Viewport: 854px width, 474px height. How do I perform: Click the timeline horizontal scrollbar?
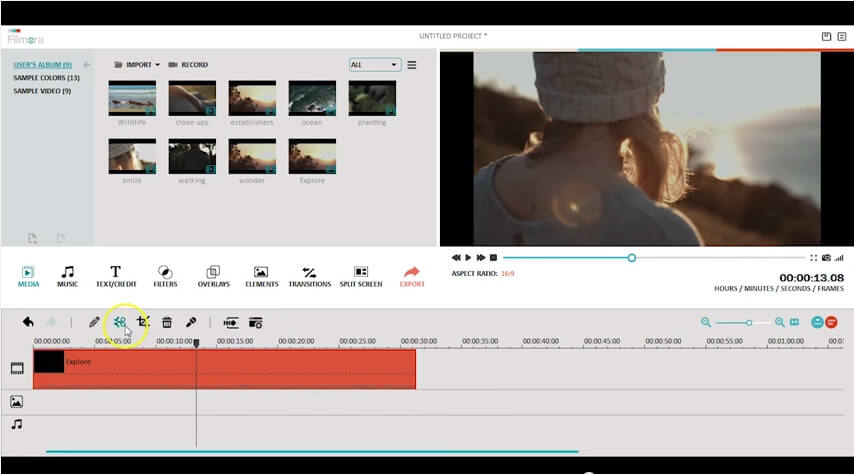tap(312, 452)
